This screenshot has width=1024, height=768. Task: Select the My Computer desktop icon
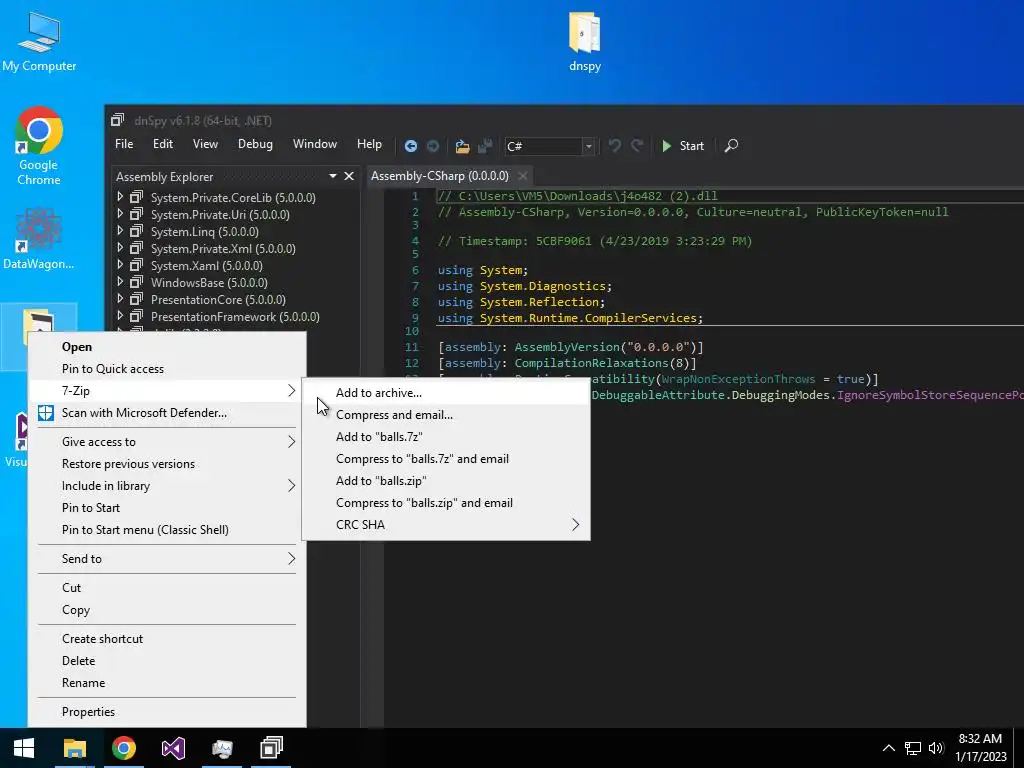coord(39,42)
